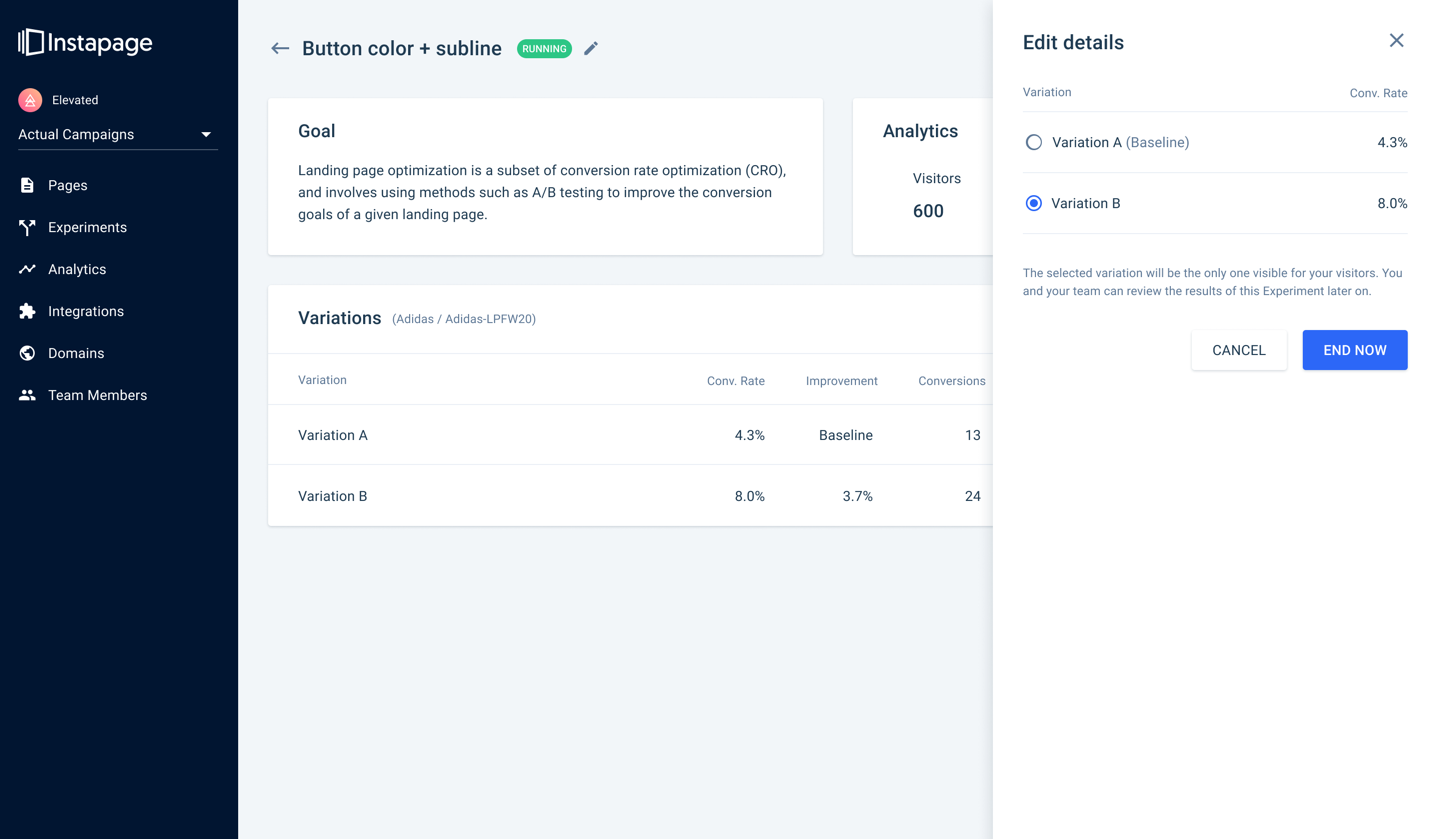Click the Elevated workspace avatar icon

30,100
